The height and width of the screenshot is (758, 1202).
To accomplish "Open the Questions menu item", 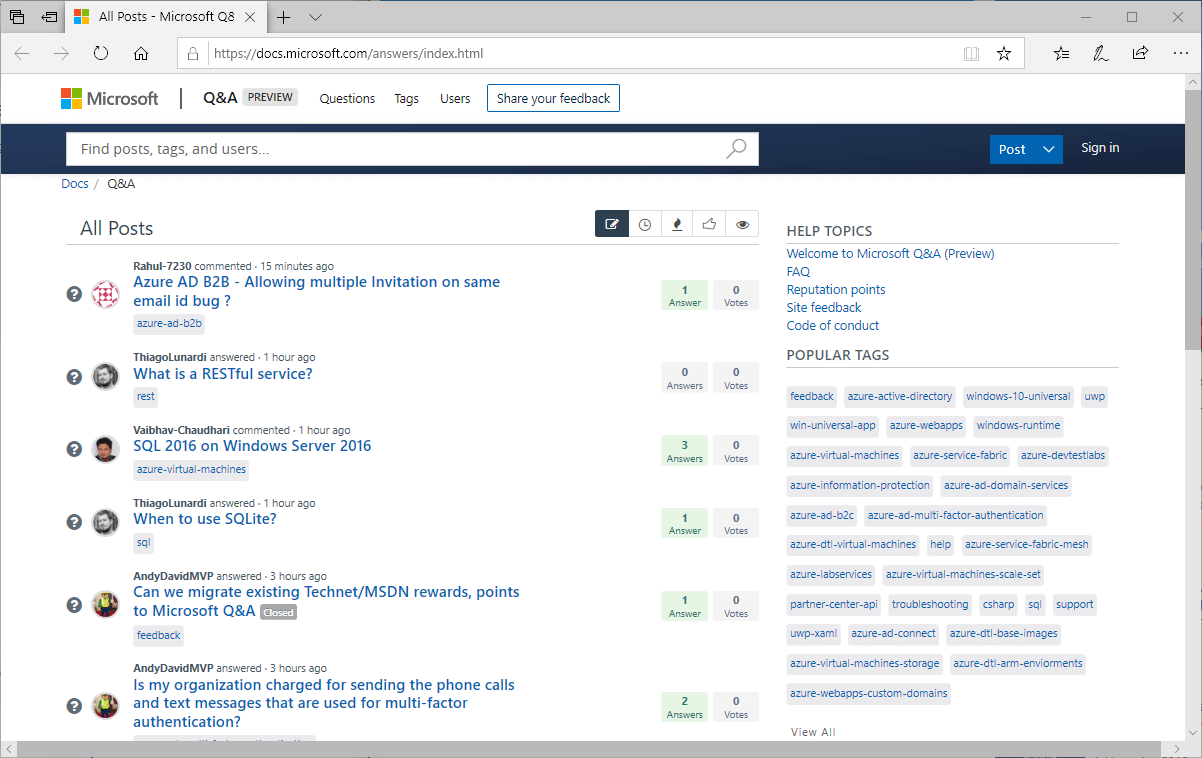I will 347,98.
